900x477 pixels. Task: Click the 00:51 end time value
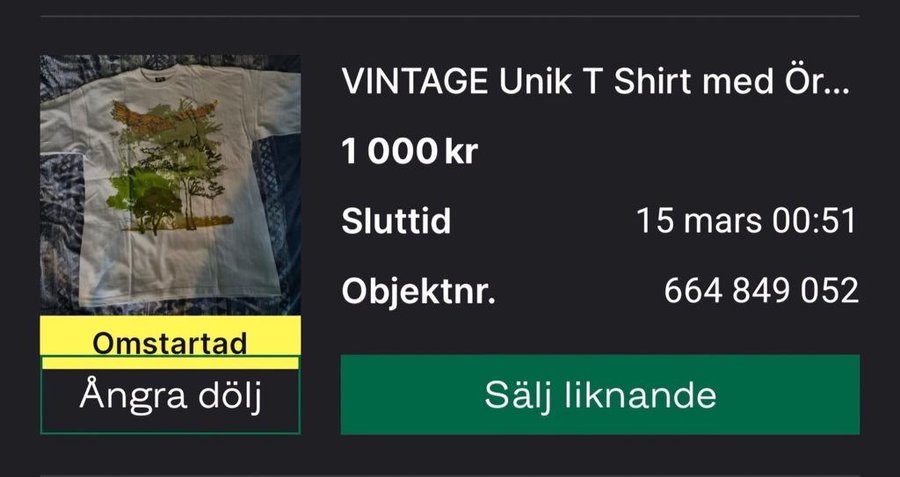(813, 221)
